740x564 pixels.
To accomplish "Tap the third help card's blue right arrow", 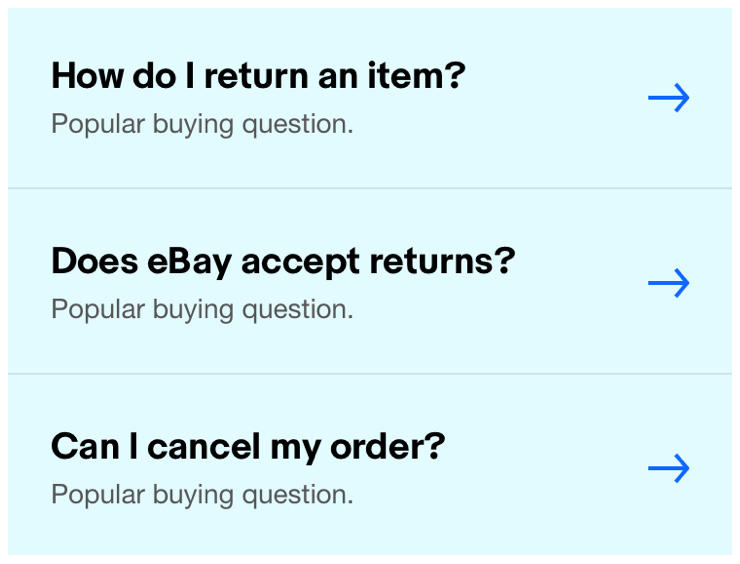I will pos(668,468).
